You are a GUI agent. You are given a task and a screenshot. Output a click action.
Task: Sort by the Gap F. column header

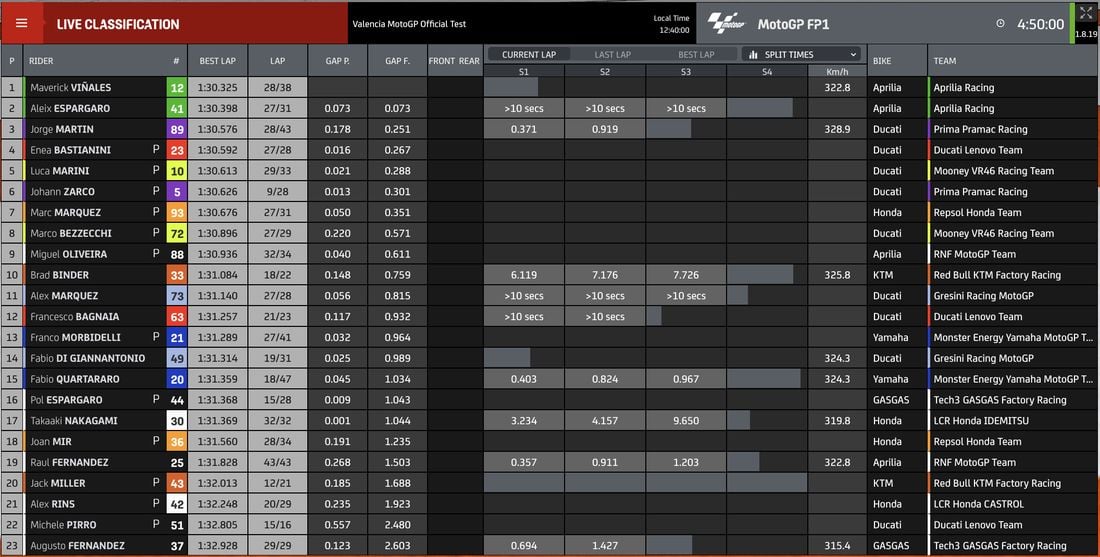point(397,61)
